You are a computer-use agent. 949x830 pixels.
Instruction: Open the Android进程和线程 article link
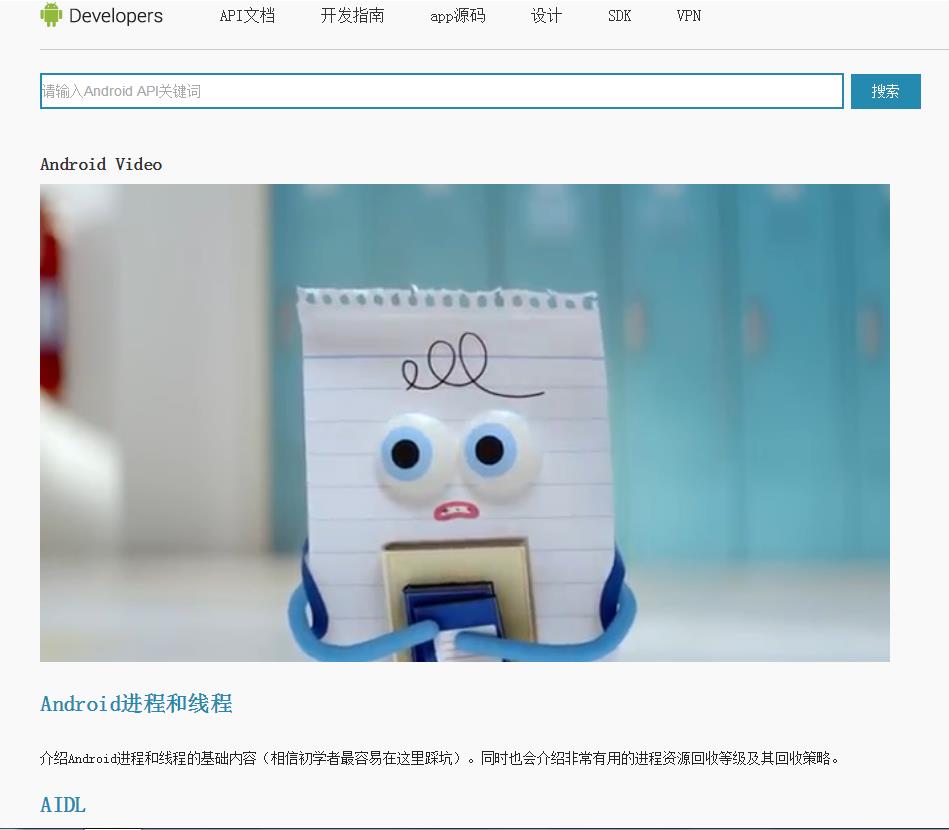pos(136,703)
